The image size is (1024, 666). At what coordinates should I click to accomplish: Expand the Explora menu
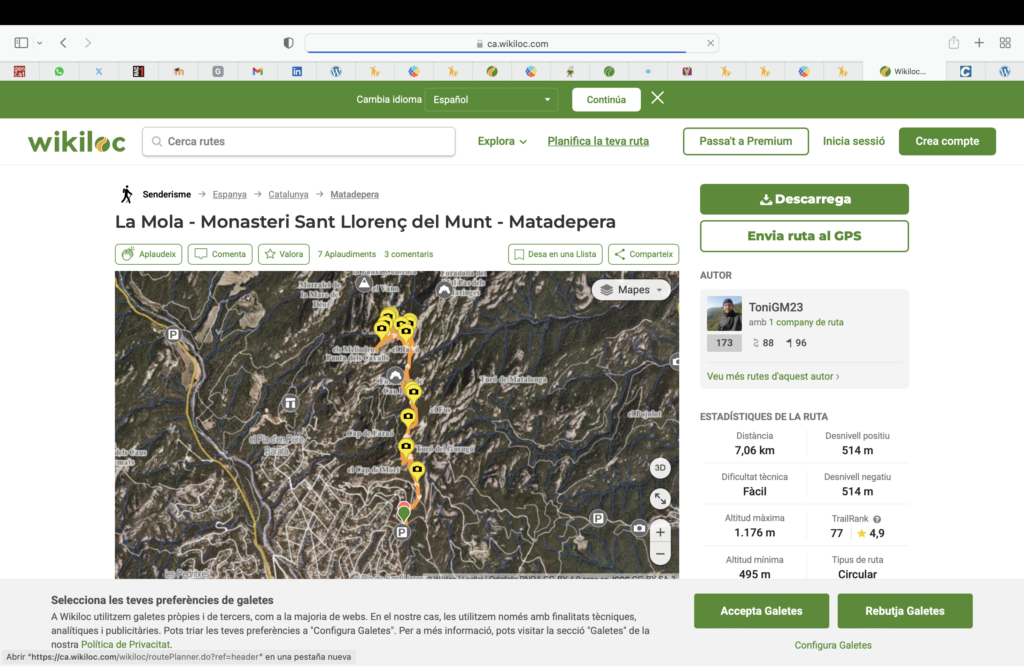tap(502, 141)
